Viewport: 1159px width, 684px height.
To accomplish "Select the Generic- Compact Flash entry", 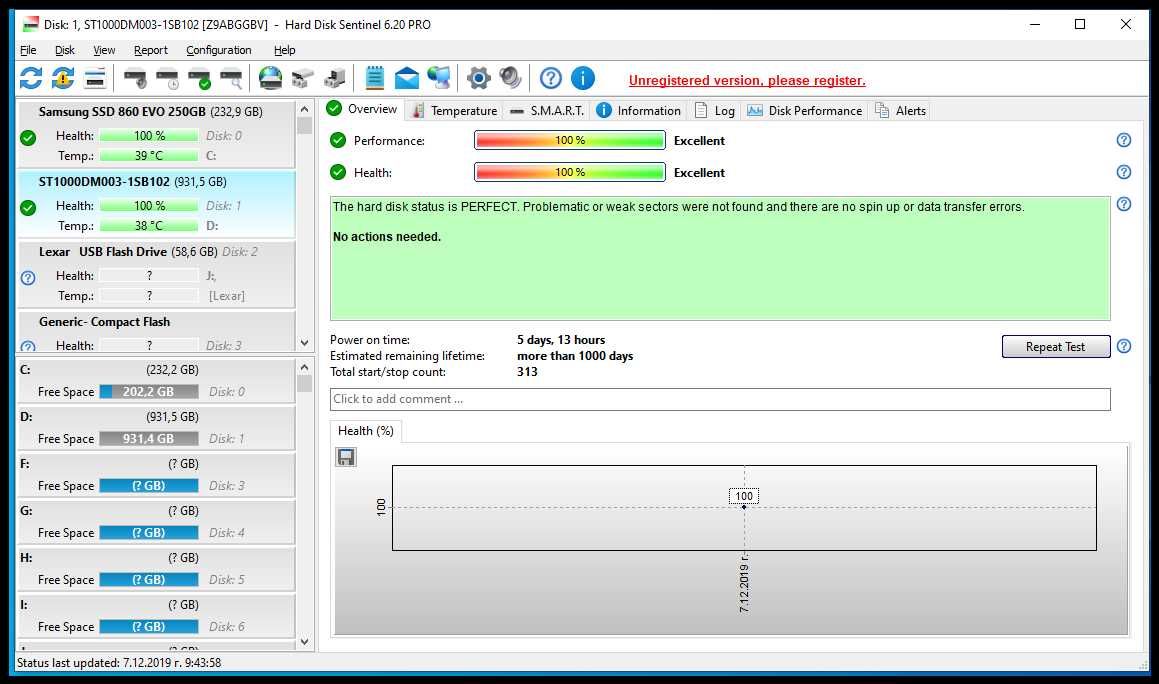I will [156, 331].
